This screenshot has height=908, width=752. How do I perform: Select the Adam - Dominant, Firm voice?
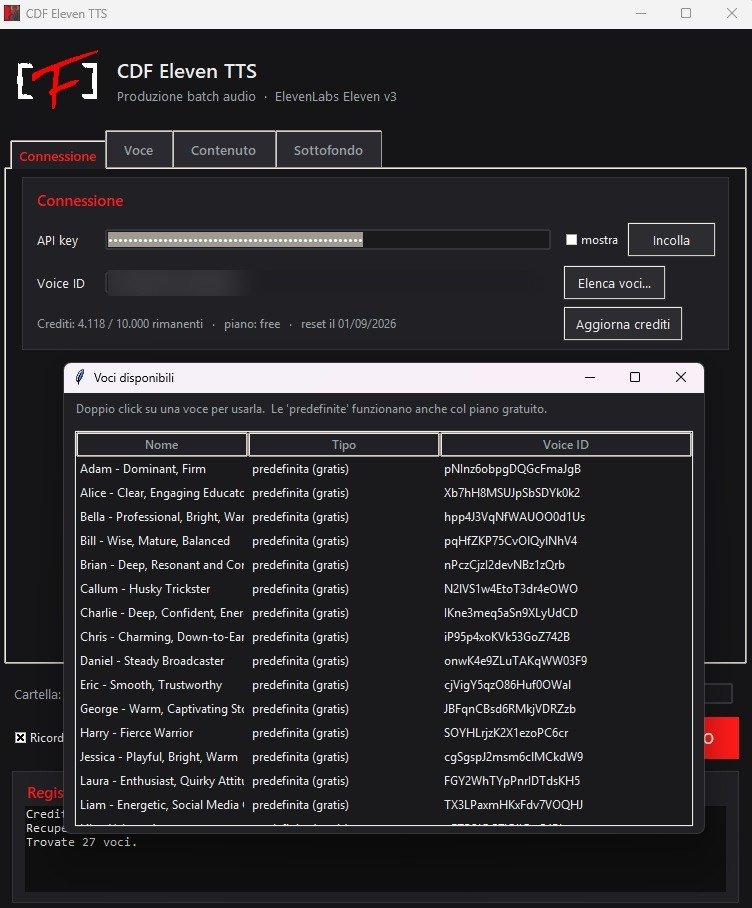[384, 469]
